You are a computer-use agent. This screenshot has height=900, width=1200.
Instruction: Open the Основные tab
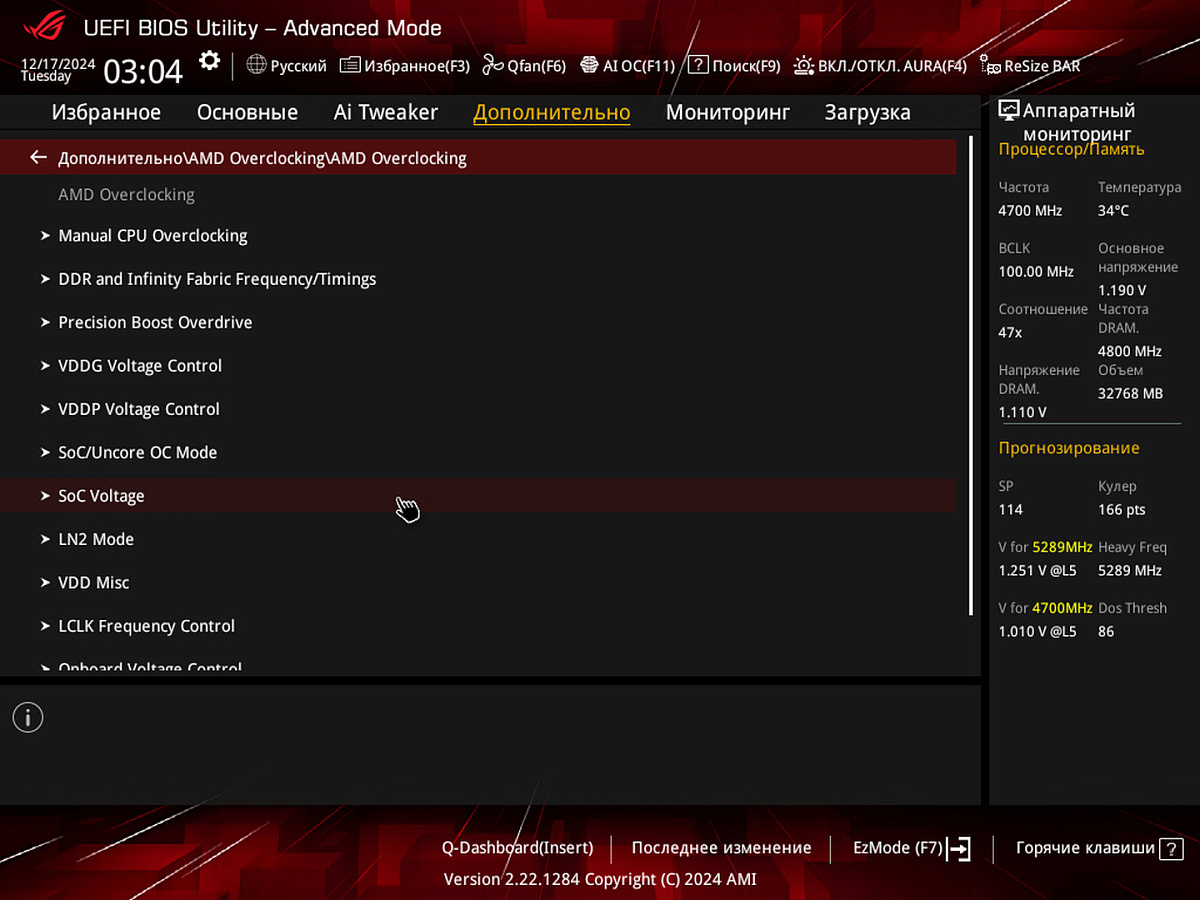(x=247, y=112)
